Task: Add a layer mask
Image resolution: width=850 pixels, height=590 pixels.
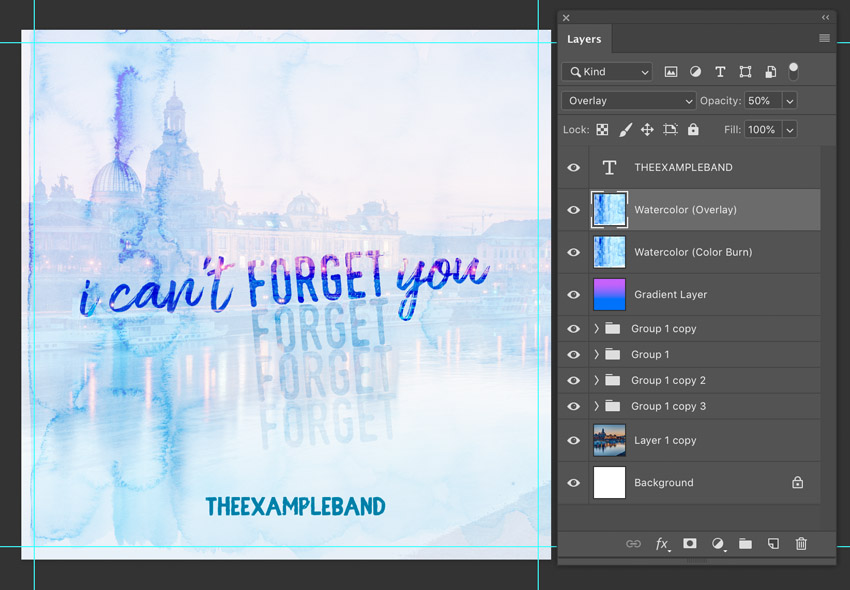Action: click(x=690, y=543)
